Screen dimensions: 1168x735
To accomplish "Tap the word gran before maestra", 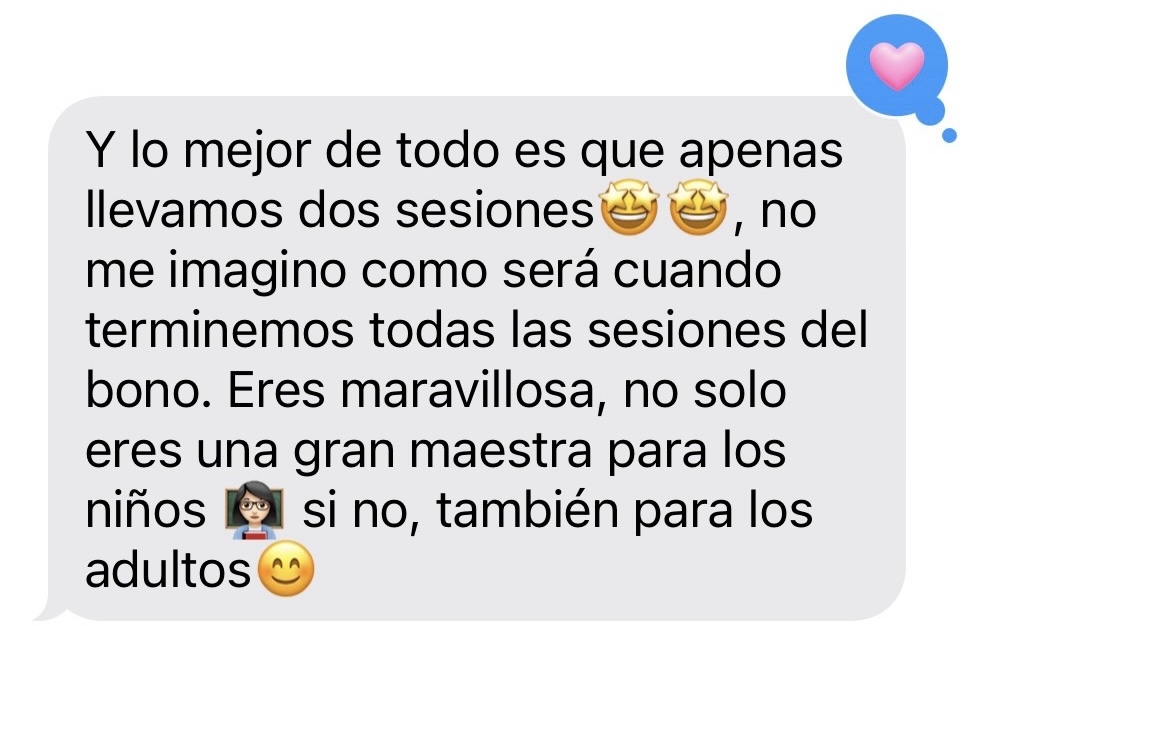I will 343,452.
